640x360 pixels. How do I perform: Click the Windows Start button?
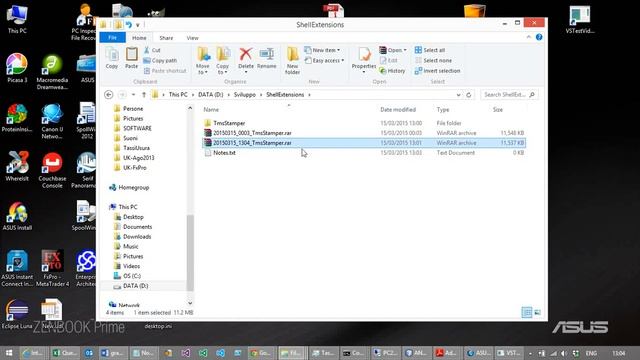[x=9, y=353]
